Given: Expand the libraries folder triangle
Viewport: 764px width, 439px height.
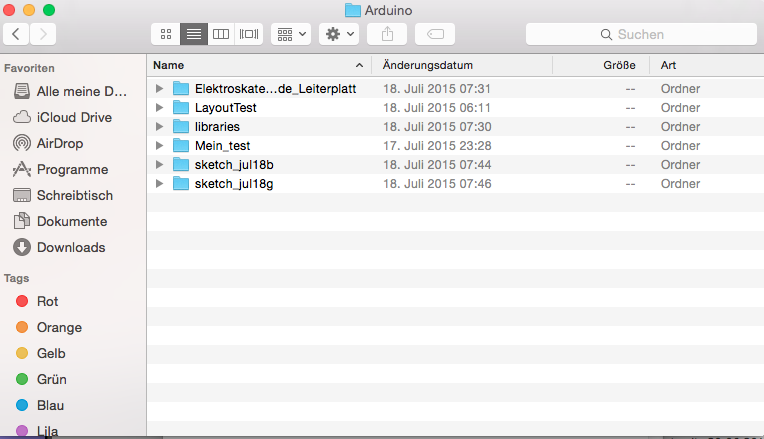Looking at the screenshot, I should (159, 126).
